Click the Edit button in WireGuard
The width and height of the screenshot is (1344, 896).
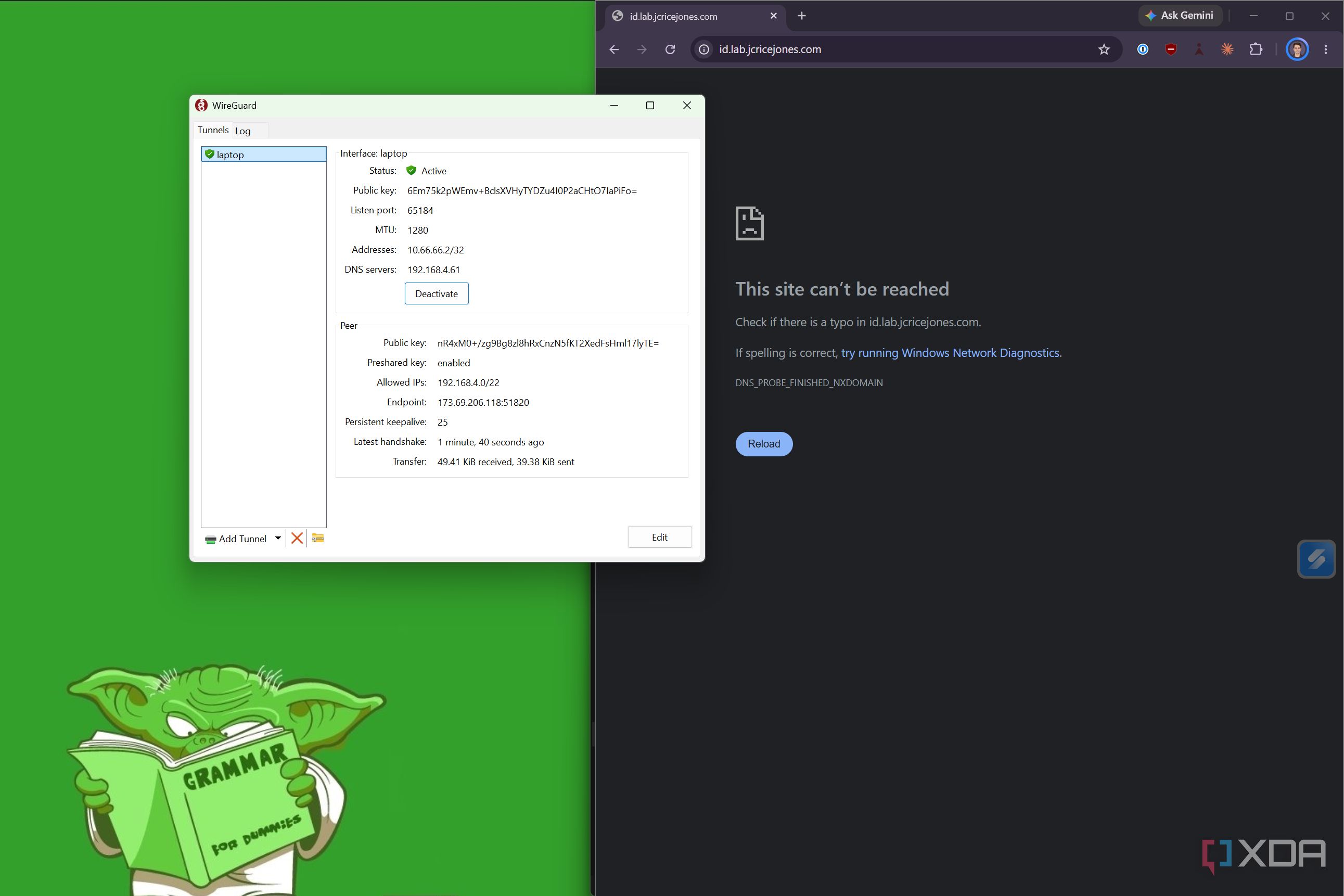pos(659,537)
